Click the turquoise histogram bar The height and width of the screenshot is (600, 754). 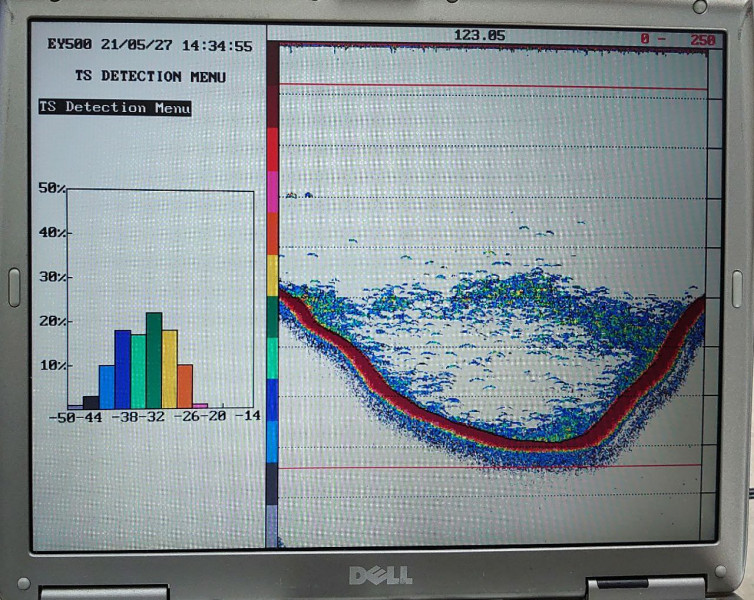(139, 371)
